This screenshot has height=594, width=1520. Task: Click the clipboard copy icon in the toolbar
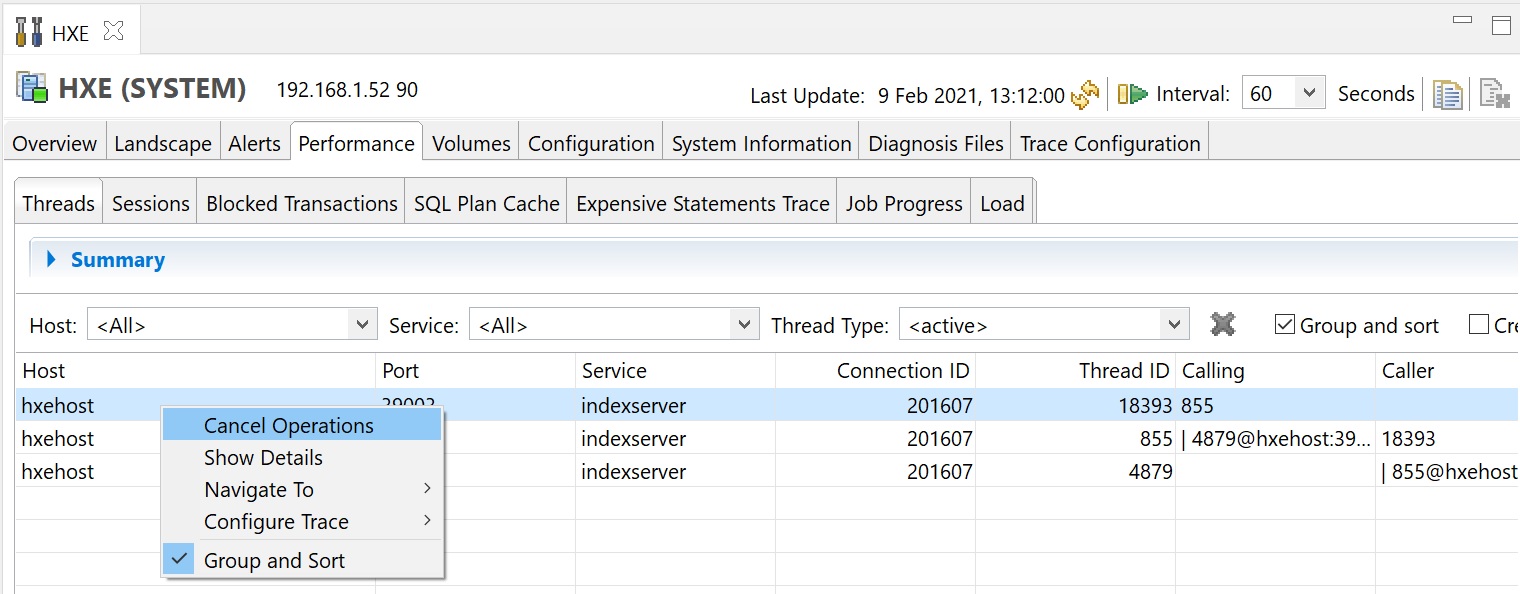1447,94
